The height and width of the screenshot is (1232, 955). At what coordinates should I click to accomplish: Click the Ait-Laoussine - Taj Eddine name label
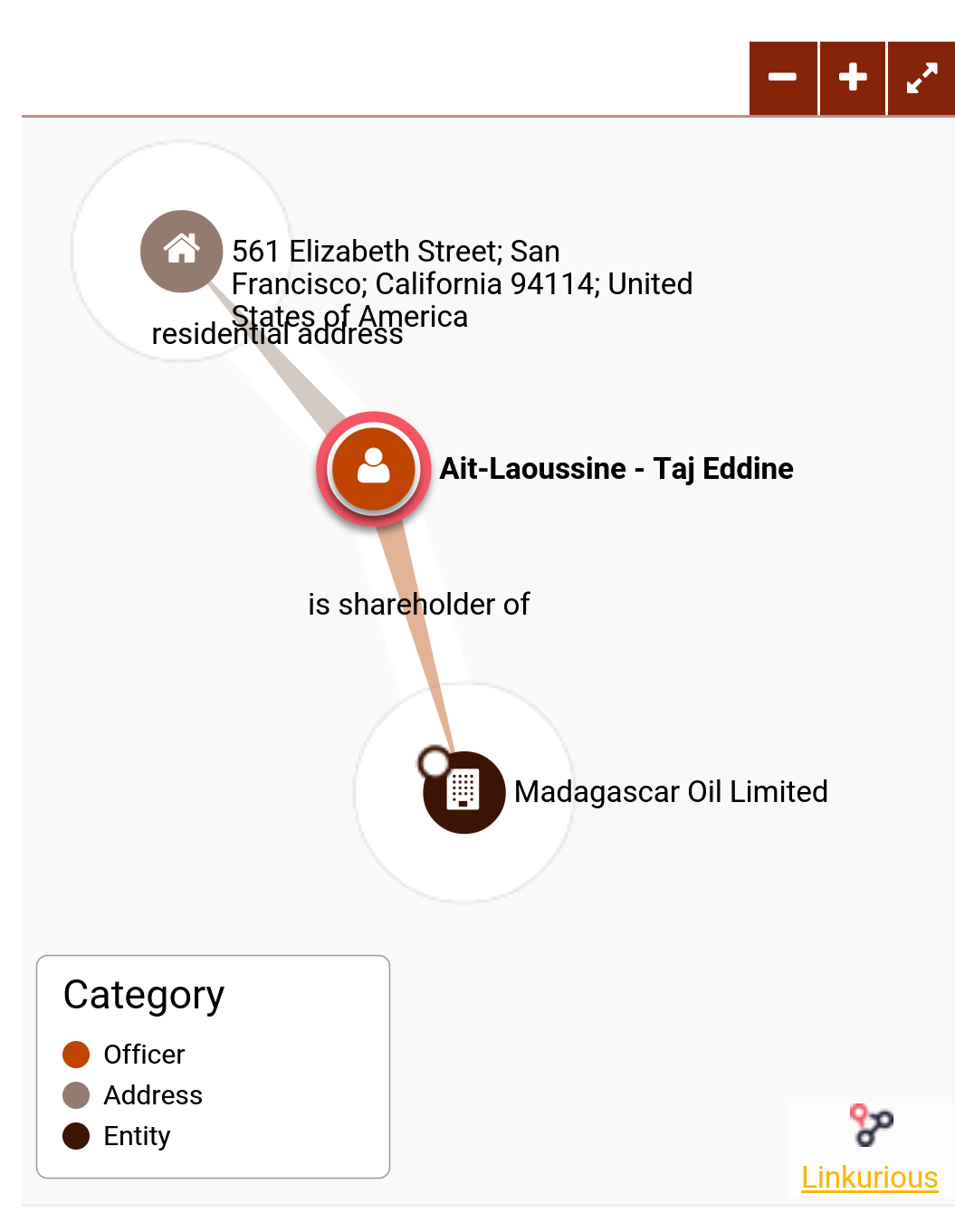(x=616, y=469)
